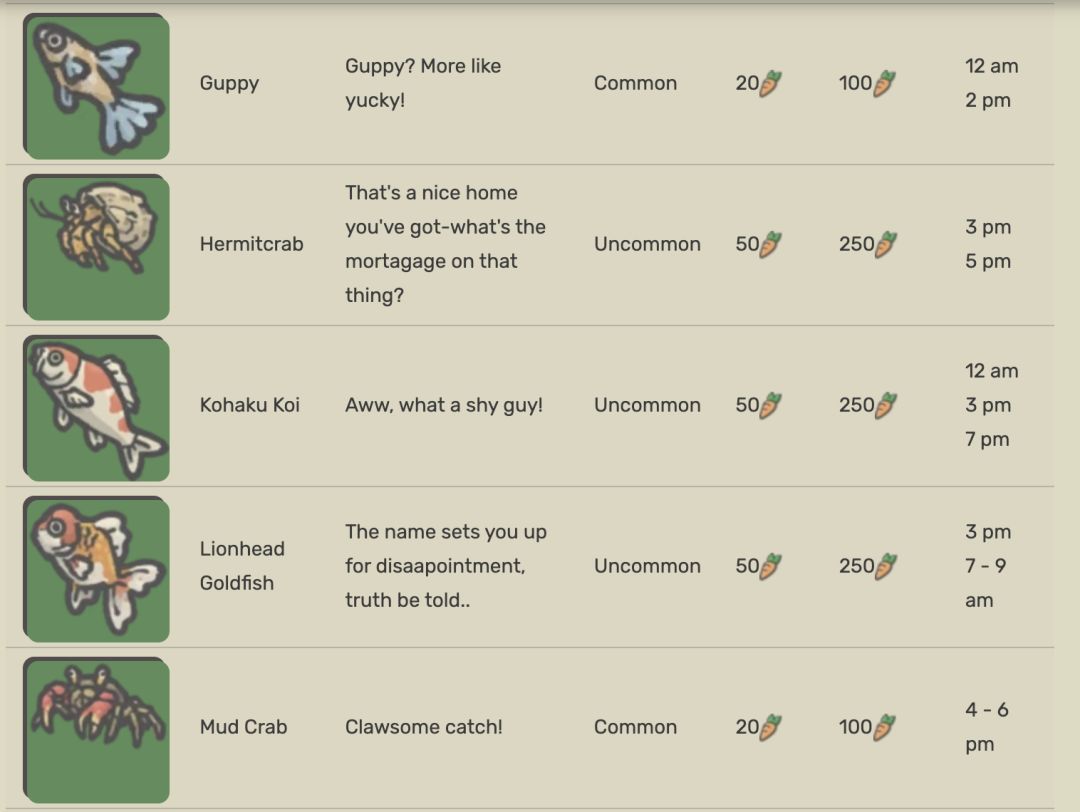Open the Hermitcrab image

click(x=96, y=247)
